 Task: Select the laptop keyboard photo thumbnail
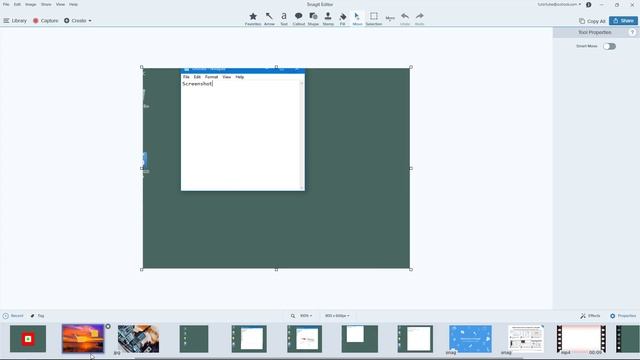(x=138, y=339)
